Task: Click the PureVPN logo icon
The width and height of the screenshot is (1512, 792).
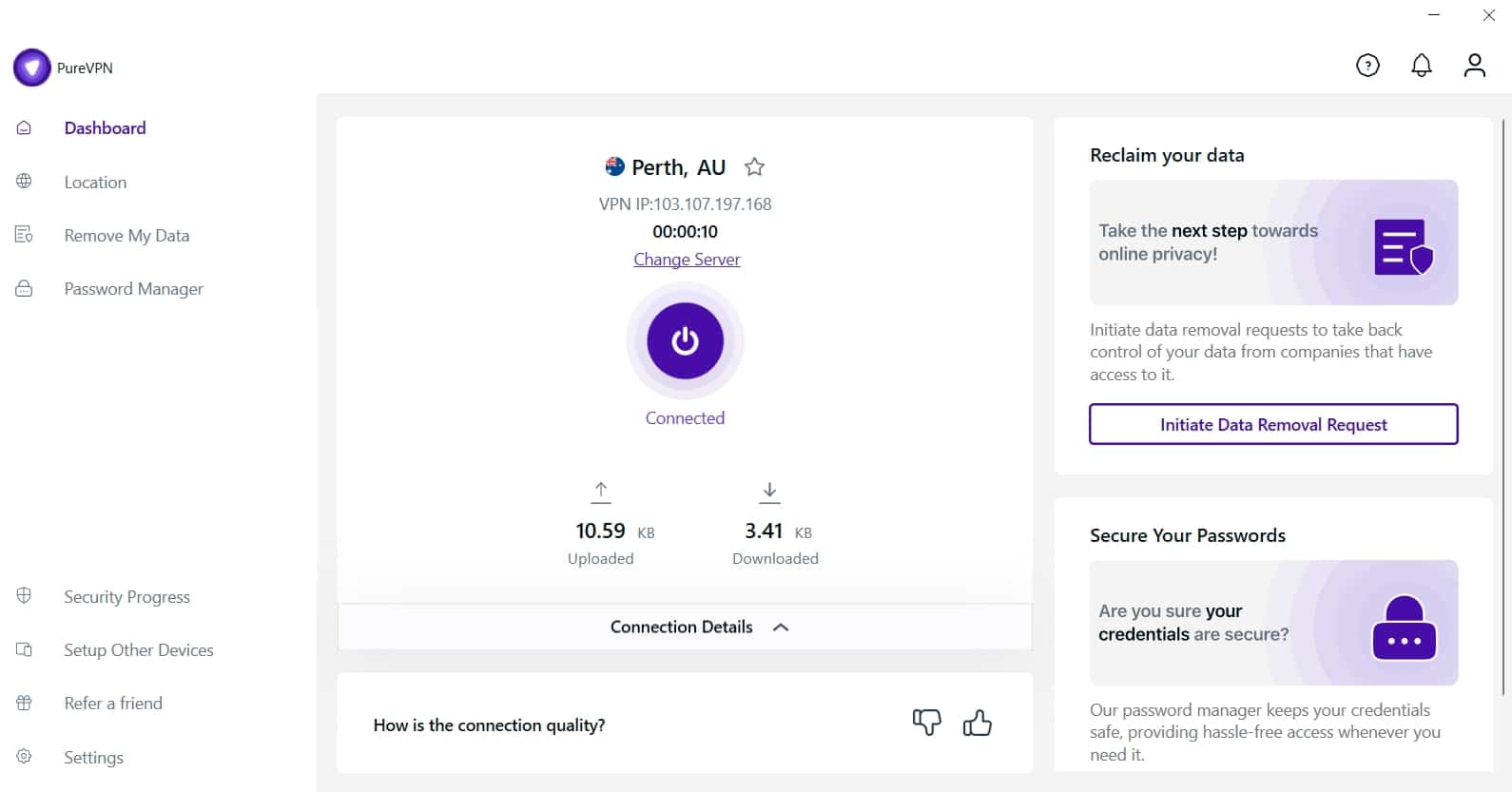Action: (31, 68)
